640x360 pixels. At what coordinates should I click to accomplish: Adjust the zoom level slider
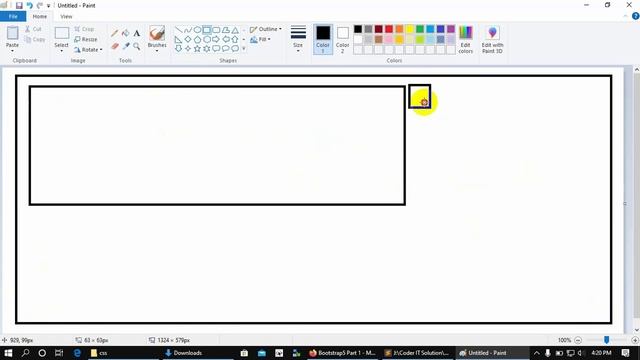(x=607, y=340)
